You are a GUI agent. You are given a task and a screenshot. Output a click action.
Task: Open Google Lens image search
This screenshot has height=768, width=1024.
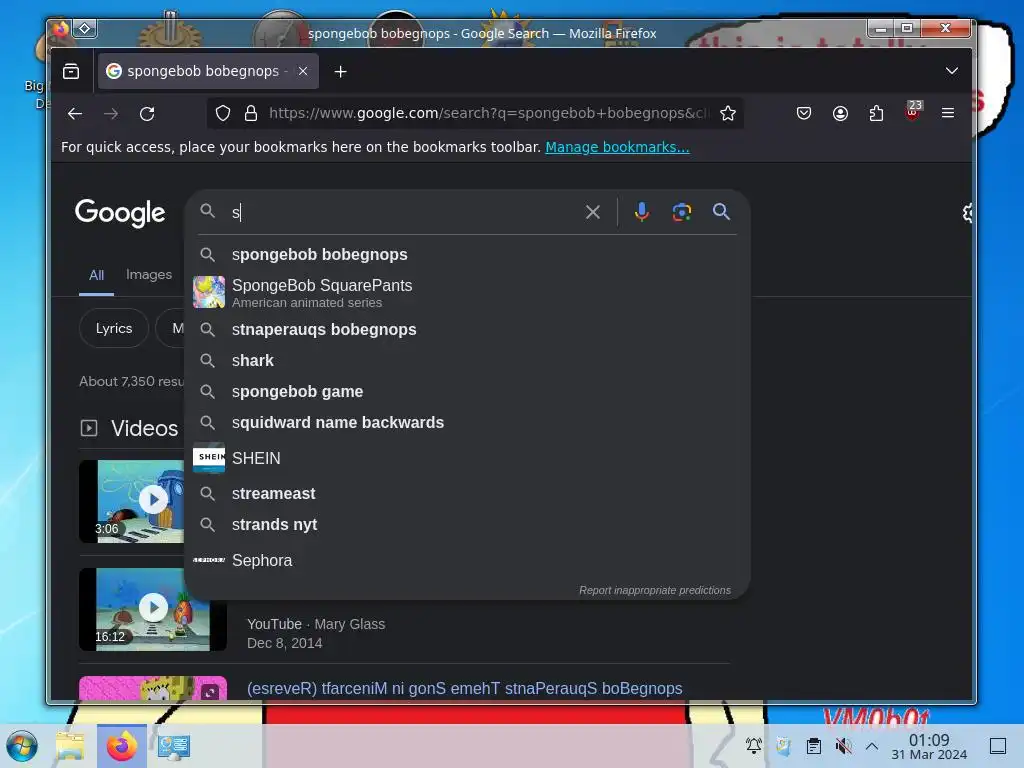(x=682, y=212)
